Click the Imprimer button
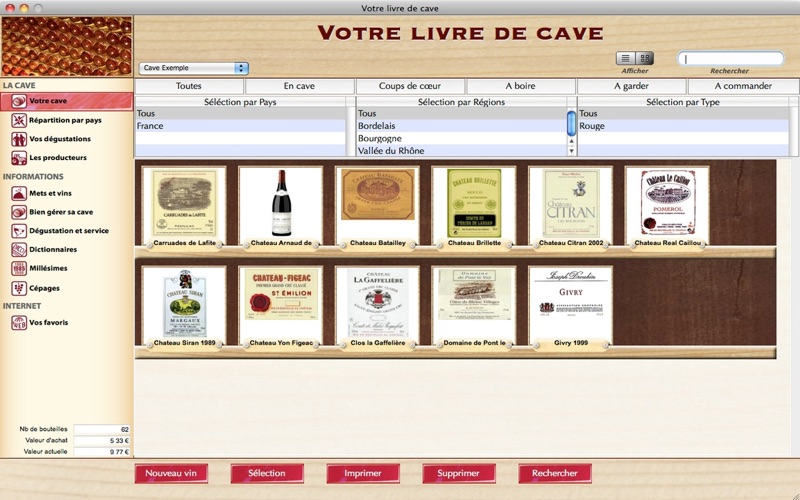The height and width of the screenshot is (500, 800). click(x=363, y=473)
